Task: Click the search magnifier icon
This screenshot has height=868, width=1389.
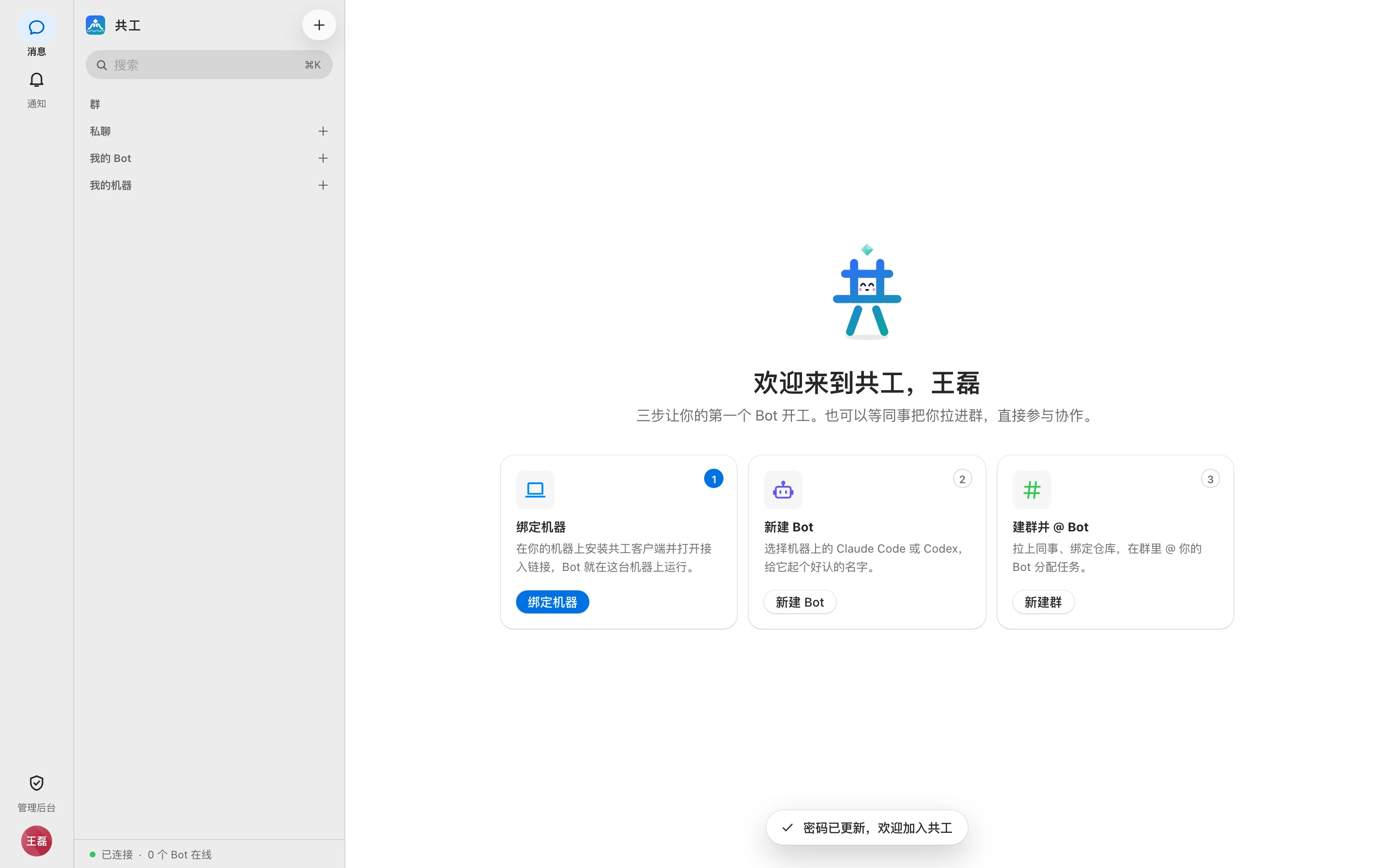Action: pos(102,65)
